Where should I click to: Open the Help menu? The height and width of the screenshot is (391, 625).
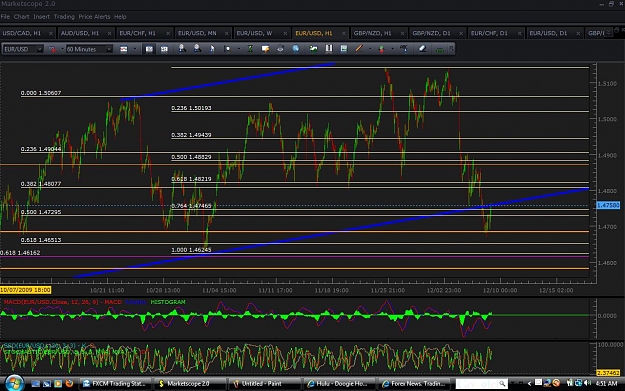(x=120, y=17)
